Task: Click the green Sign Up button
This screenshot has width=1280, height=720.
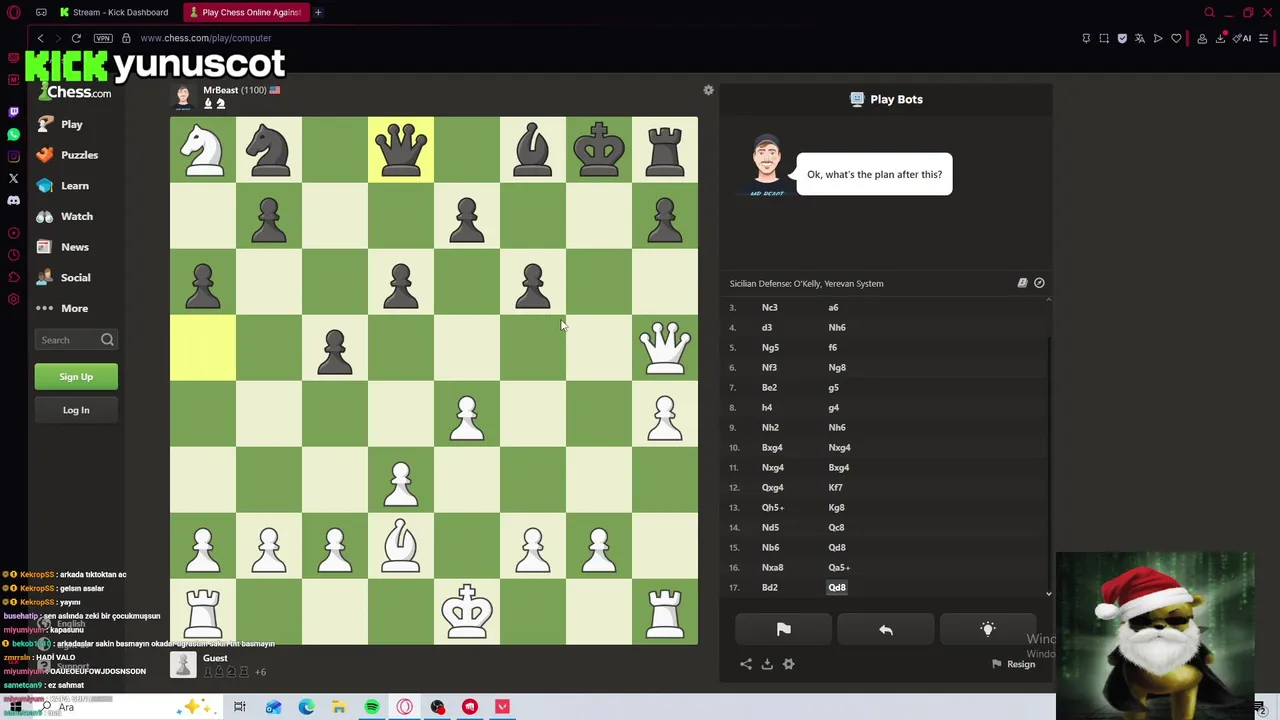Action: [76, 377]
